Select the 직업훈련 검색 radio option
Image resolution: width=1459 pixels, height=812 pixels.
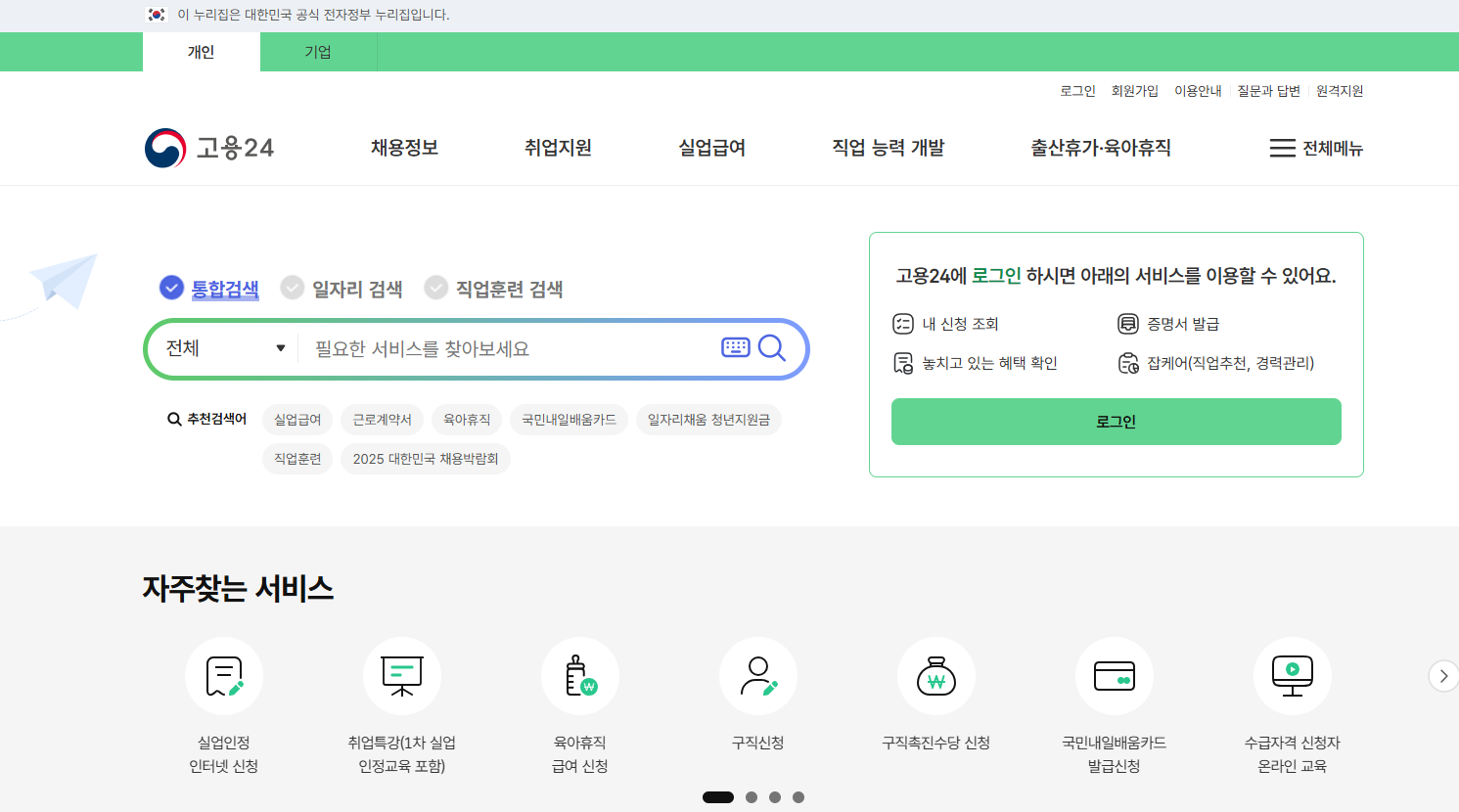pyautogui.click(x=435, y=288)
